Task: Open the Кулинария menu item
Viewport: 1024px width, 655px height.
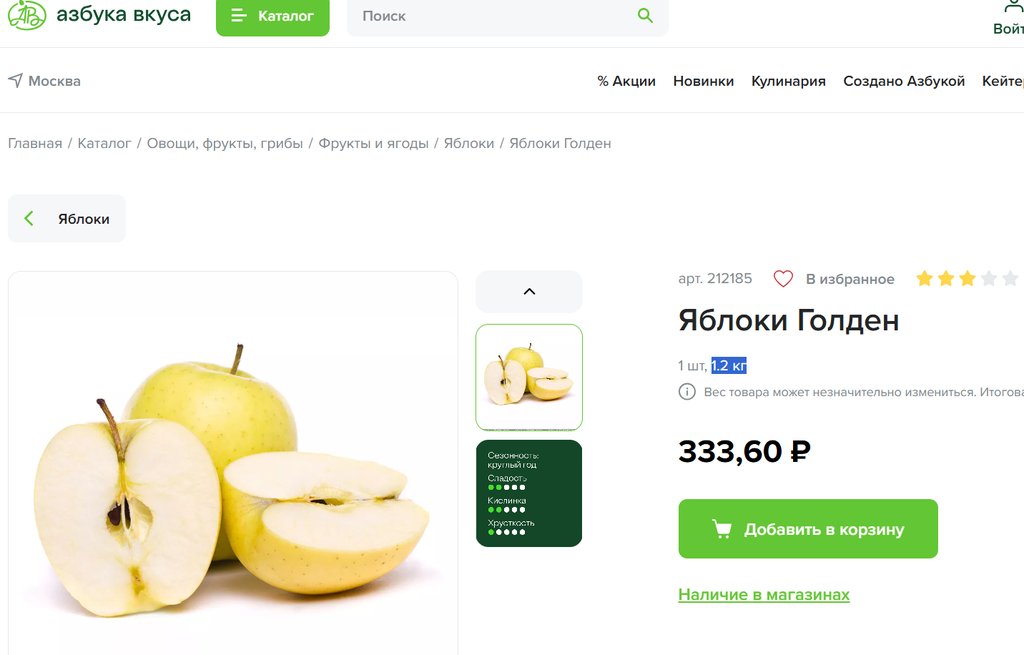Action: point(788,81)
